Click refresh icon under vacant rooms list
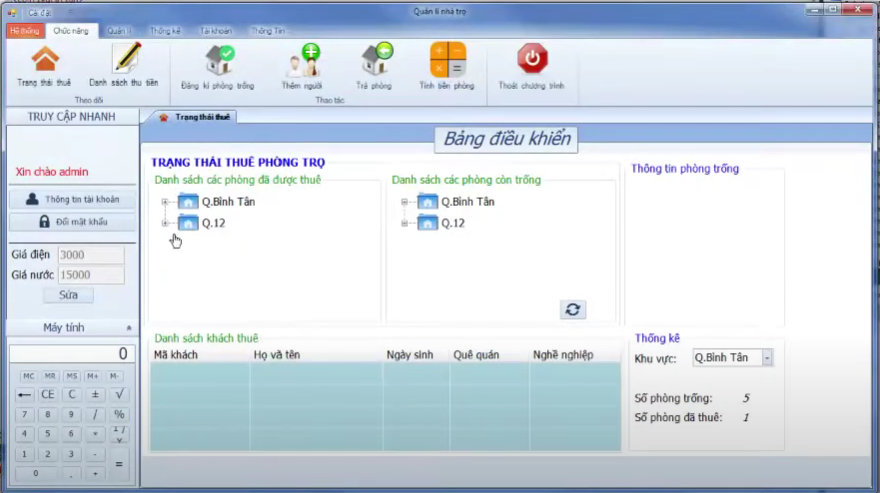Viewport: 880px width, 493px height. coord(573,310)
